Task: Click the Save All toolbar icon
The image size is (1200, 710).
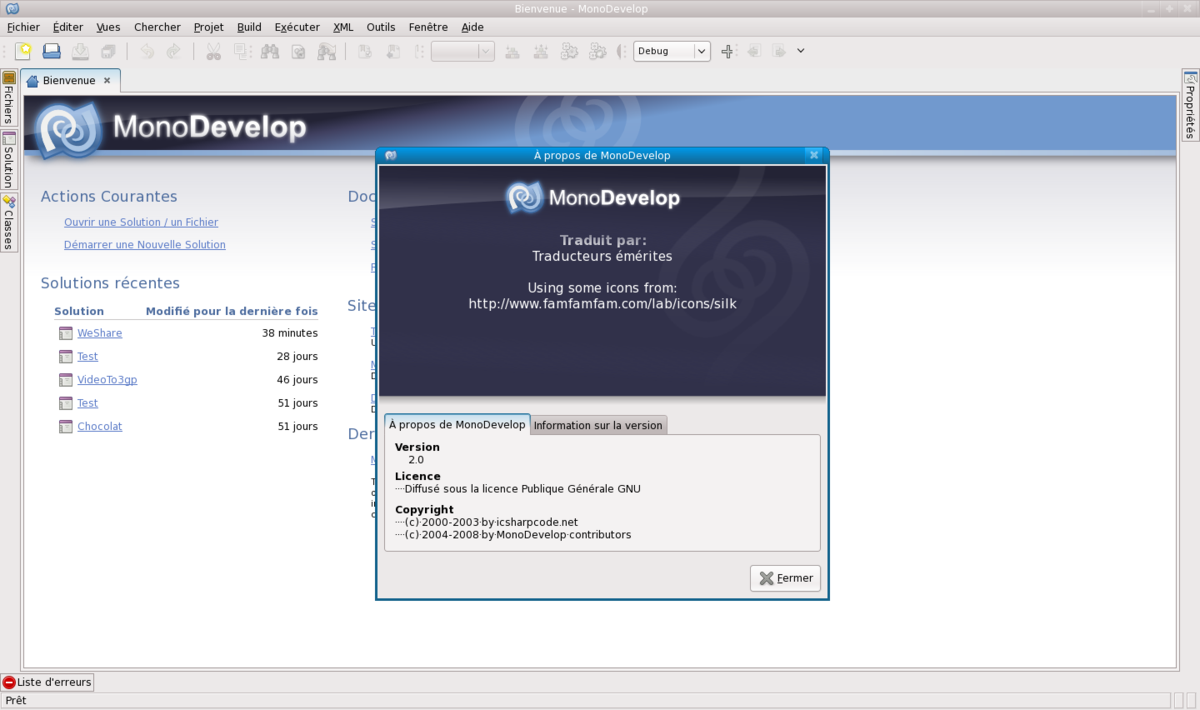Action: [x=108, y=51]
